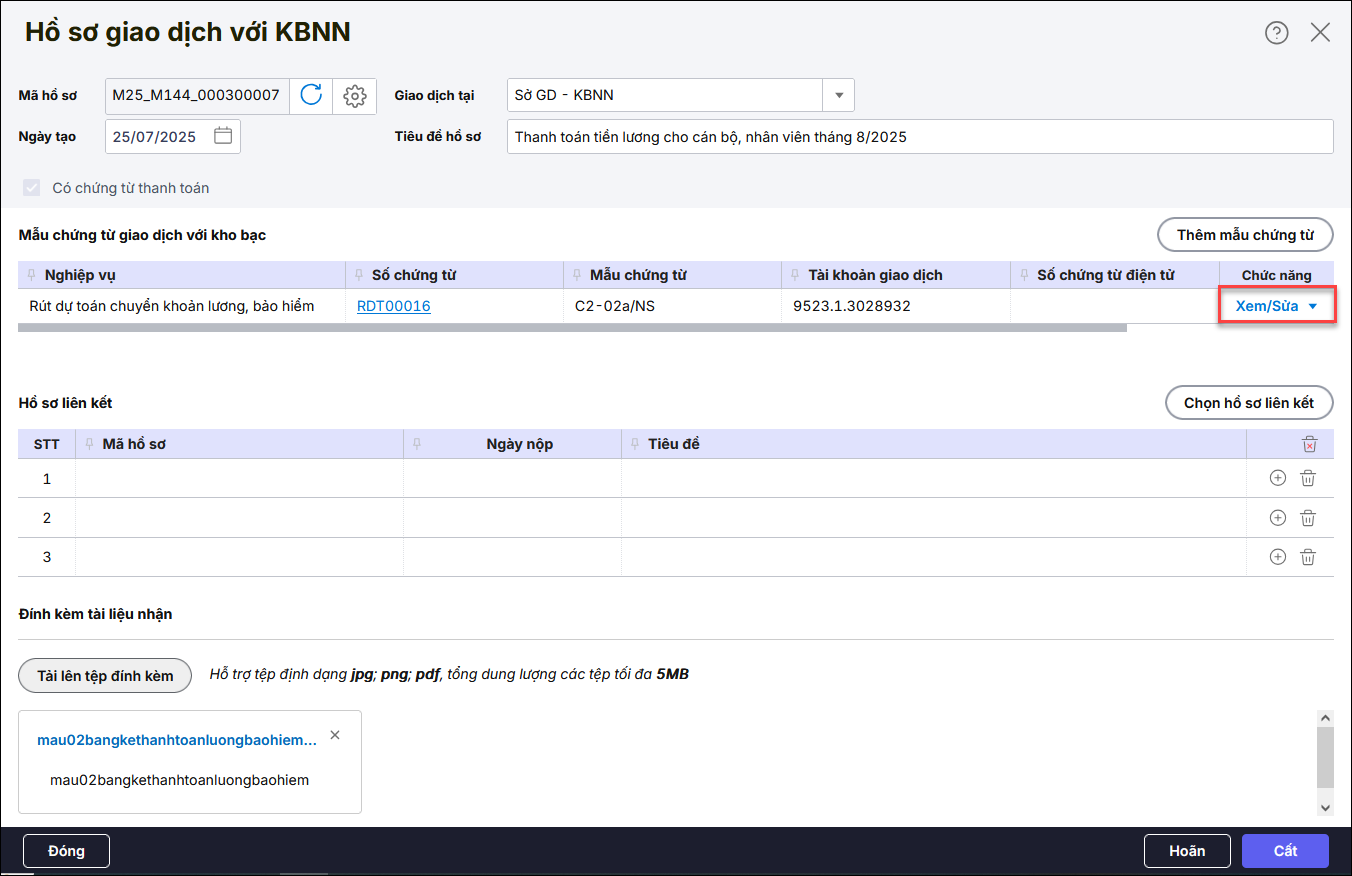Viewport: 1352px width, 876px height.
Task: Open the calendar picker for Ngày tạo
Action: (223, 136)
